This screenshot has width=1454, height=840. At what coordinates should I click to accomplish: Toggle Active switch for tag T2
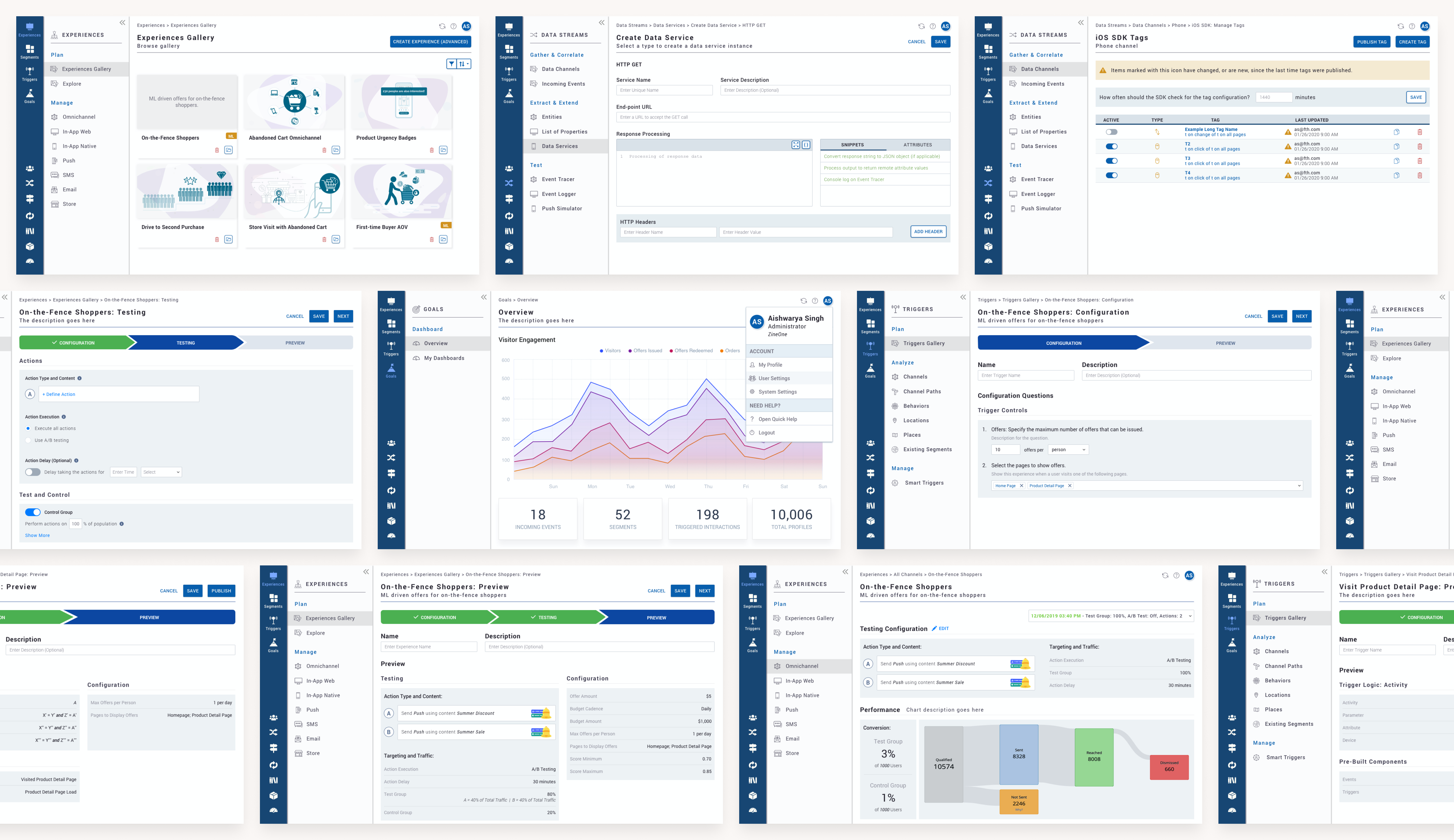[x=1111, y=146]
